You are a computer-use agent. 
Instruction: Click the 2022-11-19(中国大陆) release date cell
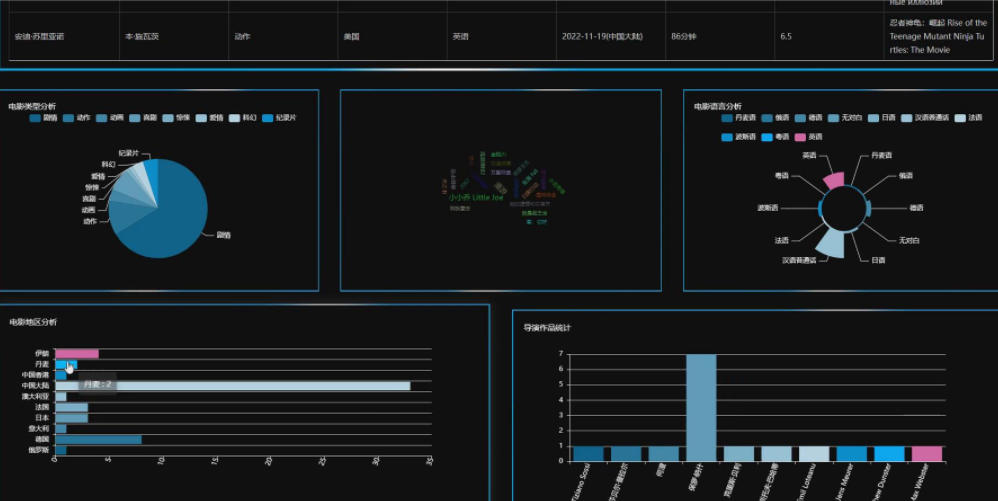[x=601, y=36]
